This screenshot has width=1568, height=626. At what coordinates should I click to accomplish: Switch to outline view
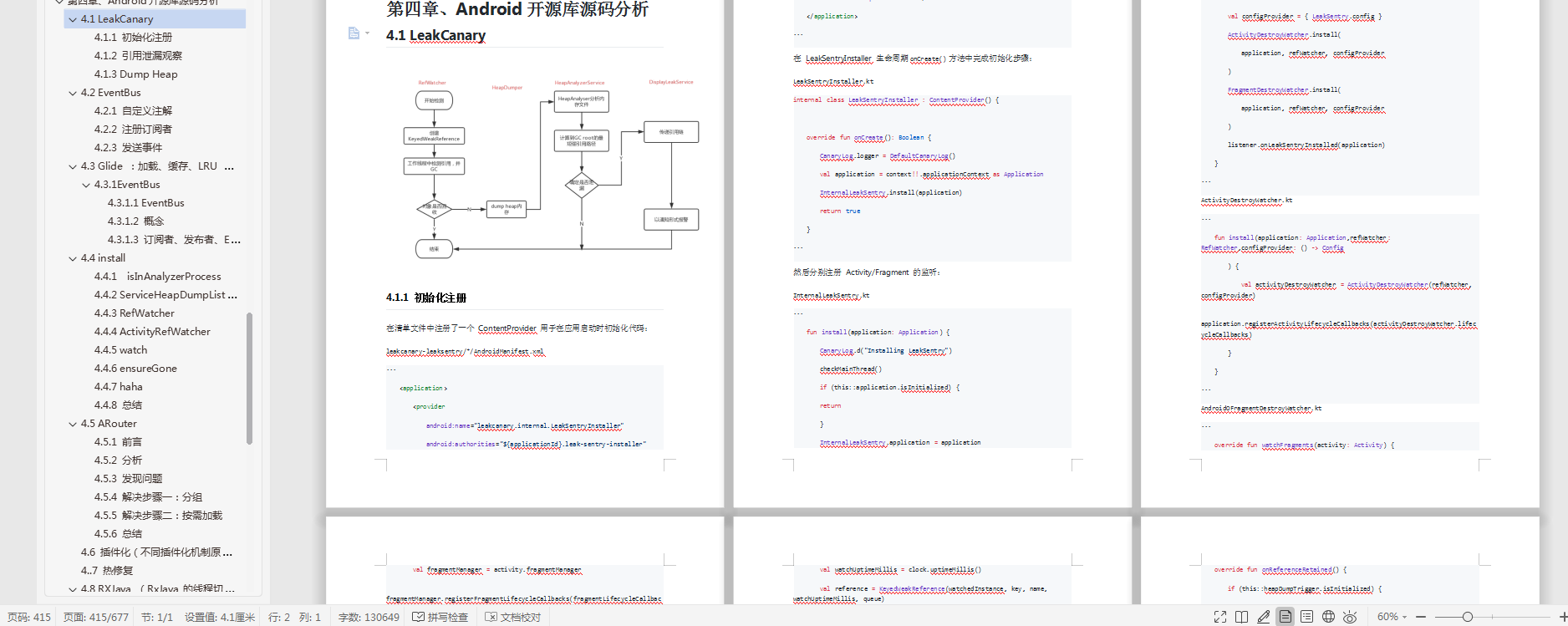click(x=1306, y=617)
